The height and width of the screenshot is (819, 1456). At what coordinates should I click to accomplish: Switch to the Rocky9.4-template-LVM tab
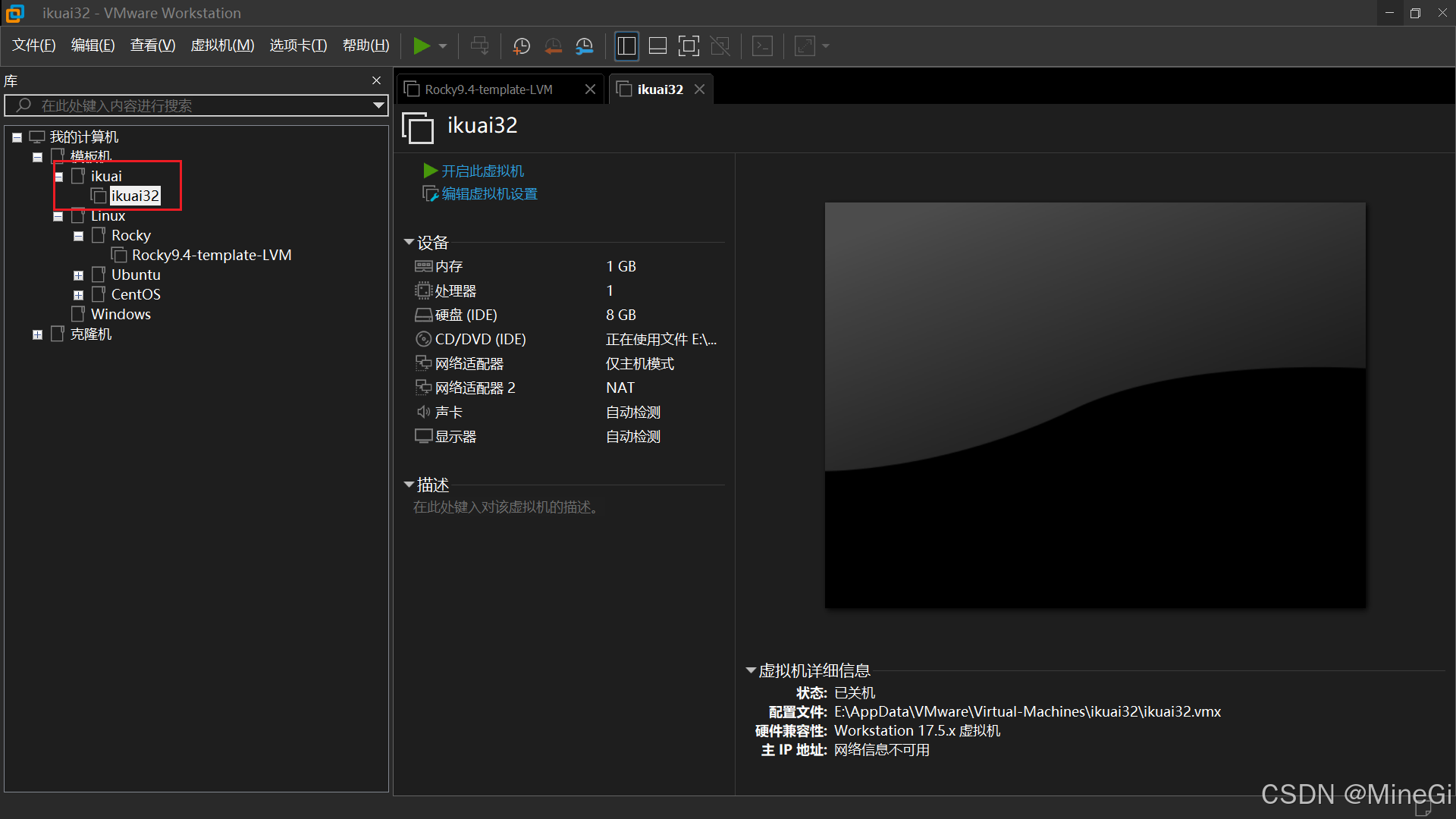click(488, 89)
